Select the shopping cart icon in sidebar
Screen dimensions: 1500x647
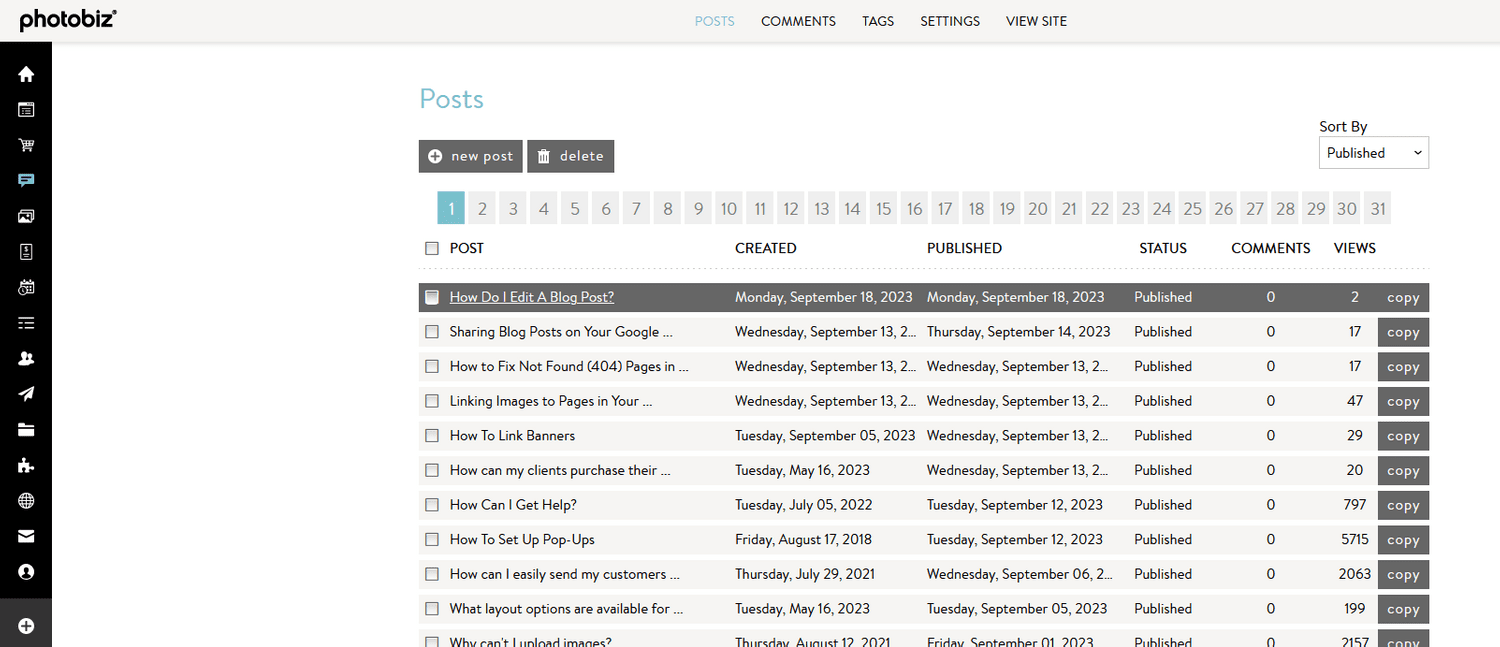pyautogui.click(x=25, y=145)
